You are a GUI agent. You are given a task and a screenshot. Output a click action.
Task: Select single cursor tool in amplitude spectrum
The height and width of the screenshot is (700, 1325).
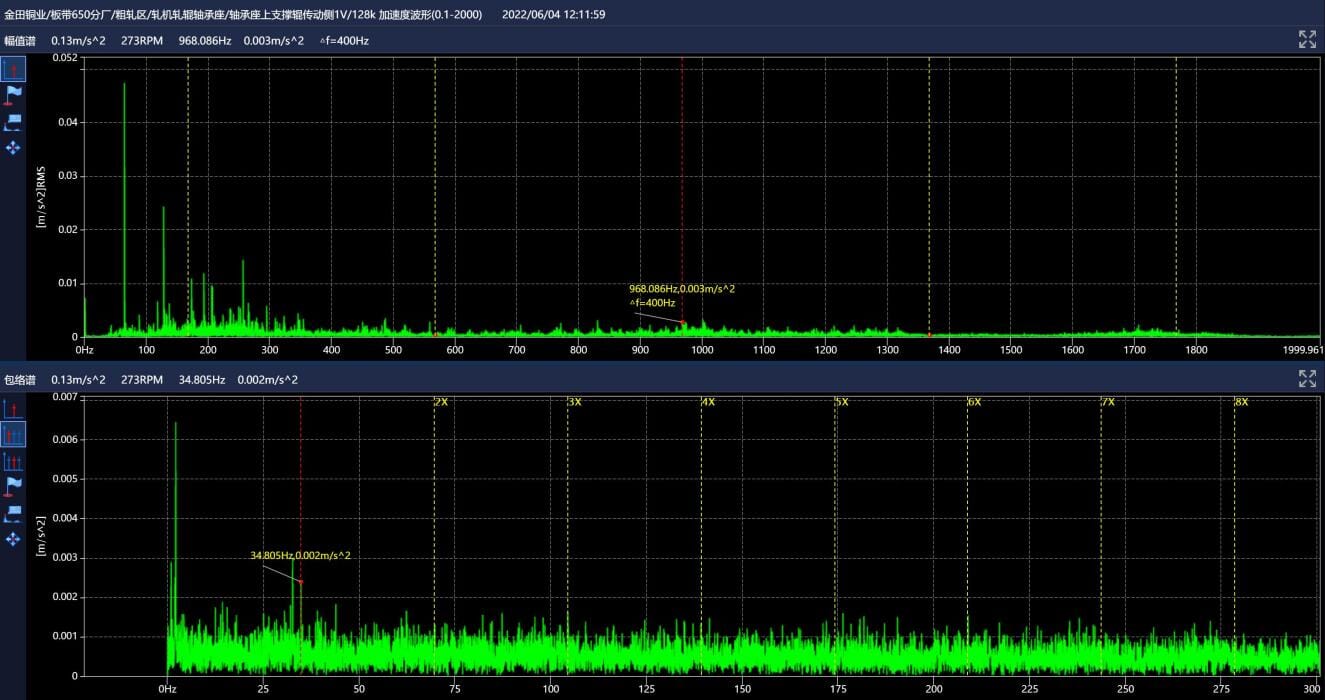pyautogui.click(x=13, y=69)
